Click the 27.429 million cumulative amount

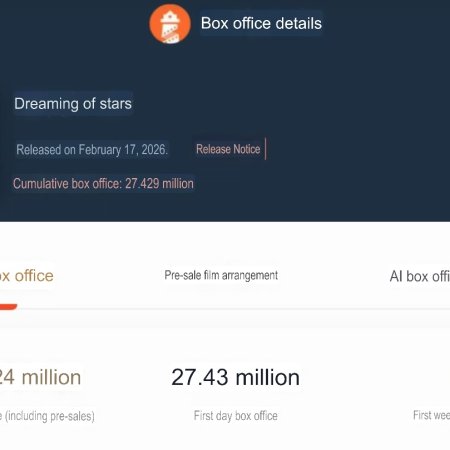159,184
